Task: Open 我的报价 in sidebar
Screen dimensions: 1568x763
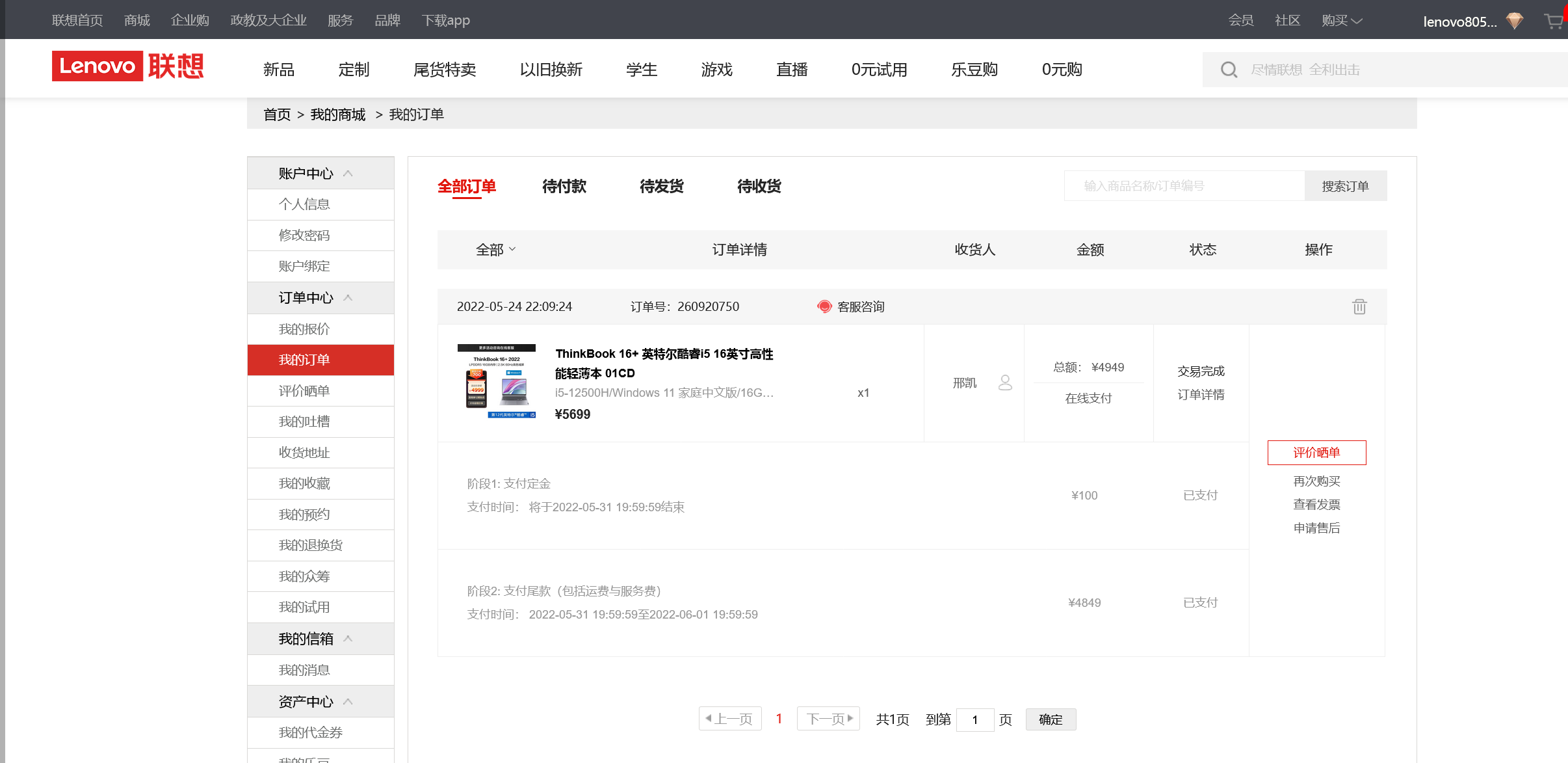Action: [320, 329]
